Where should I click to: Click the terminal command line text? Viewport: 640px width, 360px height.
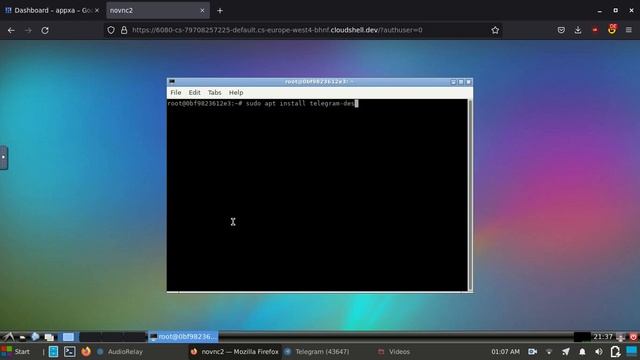[262, 104]
